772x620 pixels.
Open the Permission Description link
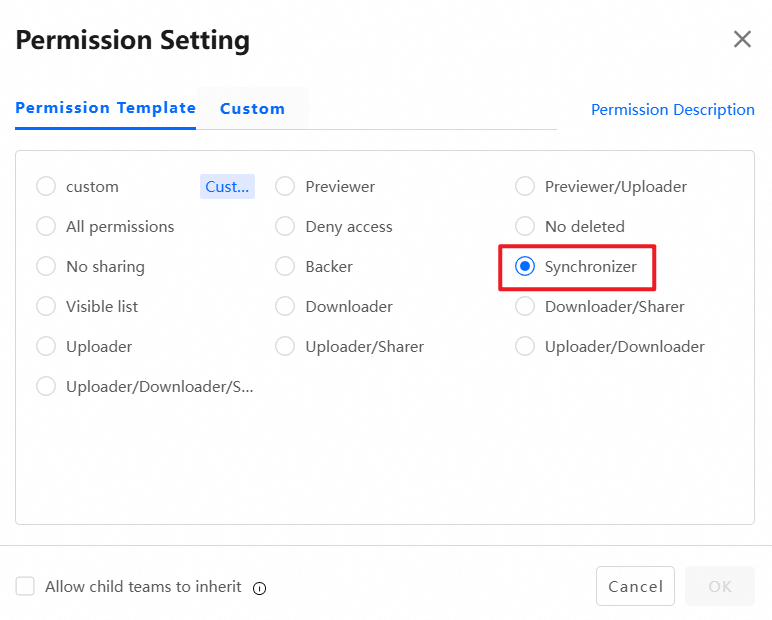coord(672,110)
